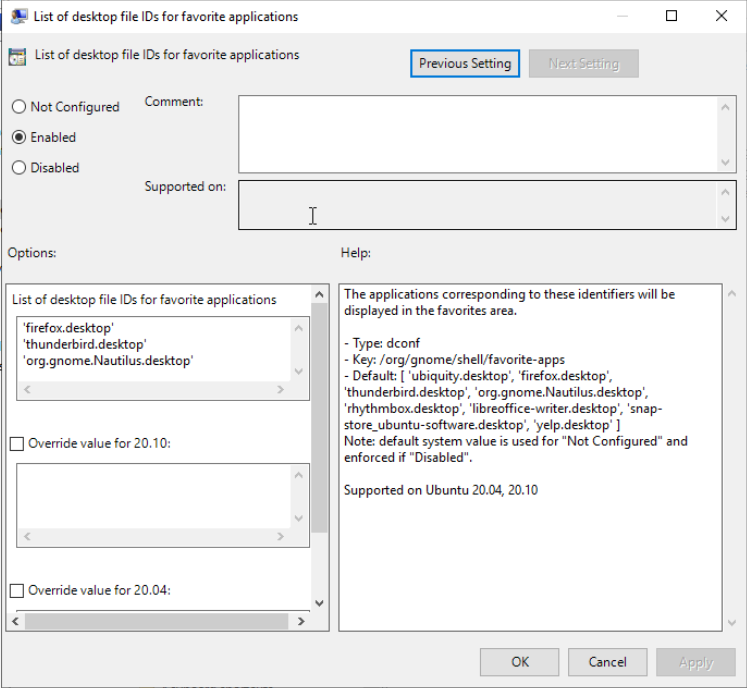Screen dimensions: 747x688
Task: Close the dialog with X button
Action: (721, 16)
